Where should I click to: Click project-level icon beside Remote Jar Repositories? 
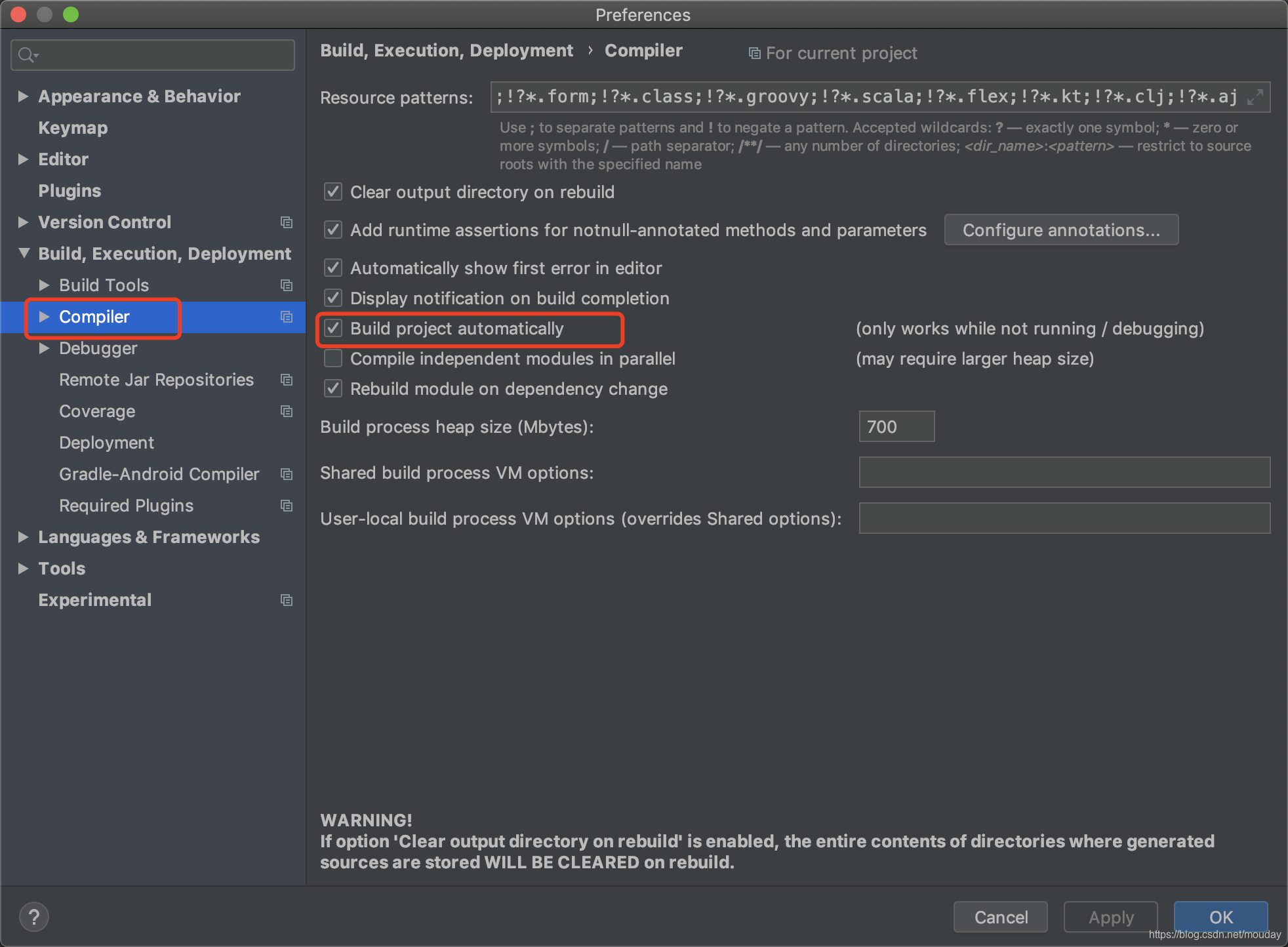point(287,380)
